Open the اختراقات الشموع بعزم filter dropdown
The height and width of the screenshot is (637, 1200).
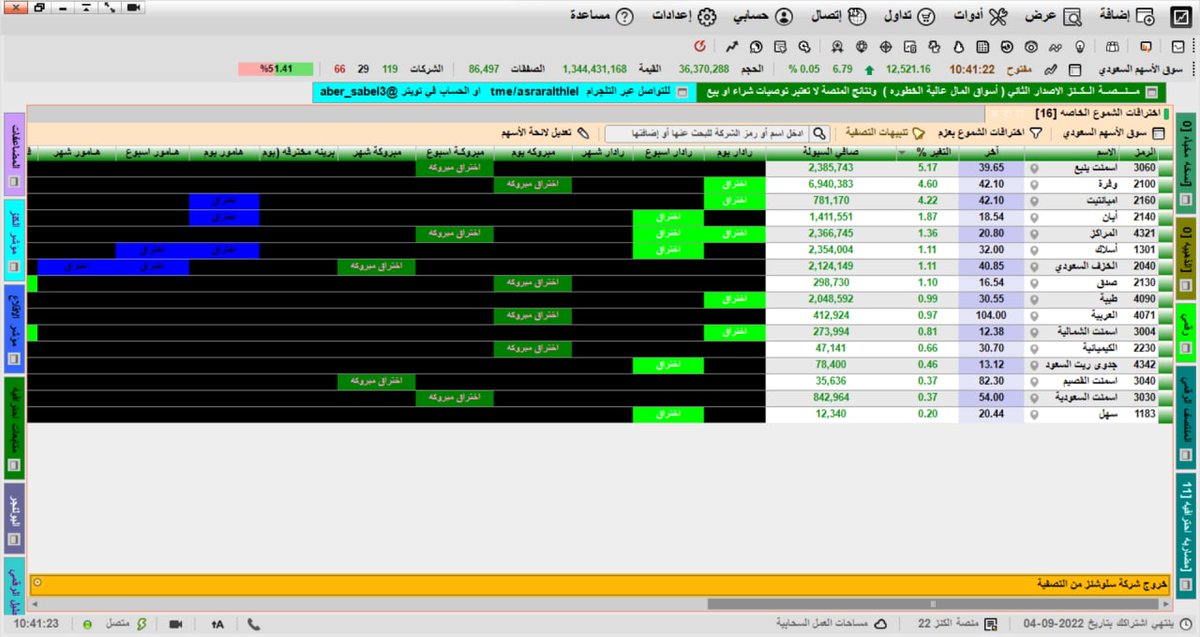988,133
